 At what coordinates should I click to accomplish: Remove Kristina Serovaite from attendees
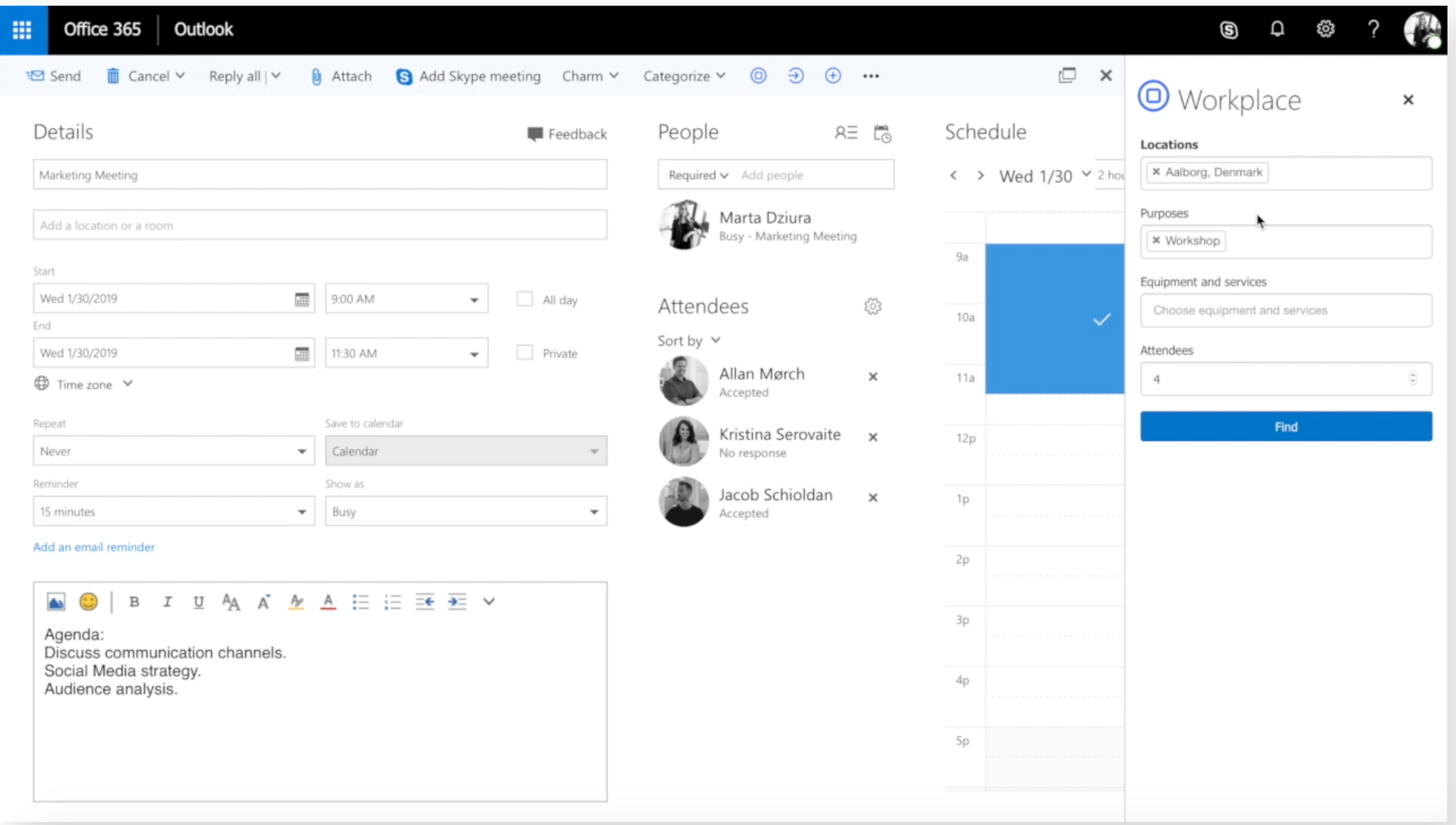873,437
